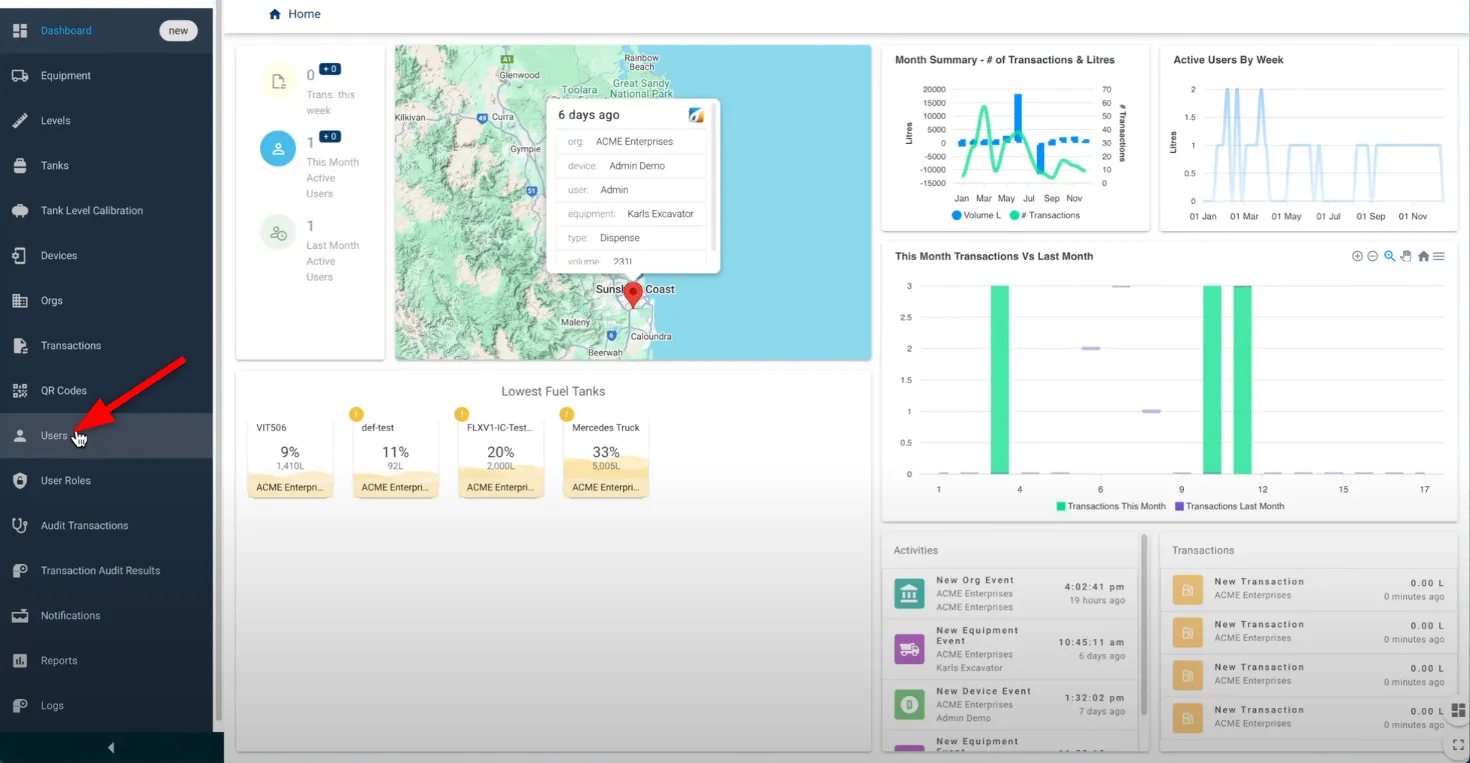Click the map popup scrollbar
This screenshot has height=763, width=1470.
713,175
